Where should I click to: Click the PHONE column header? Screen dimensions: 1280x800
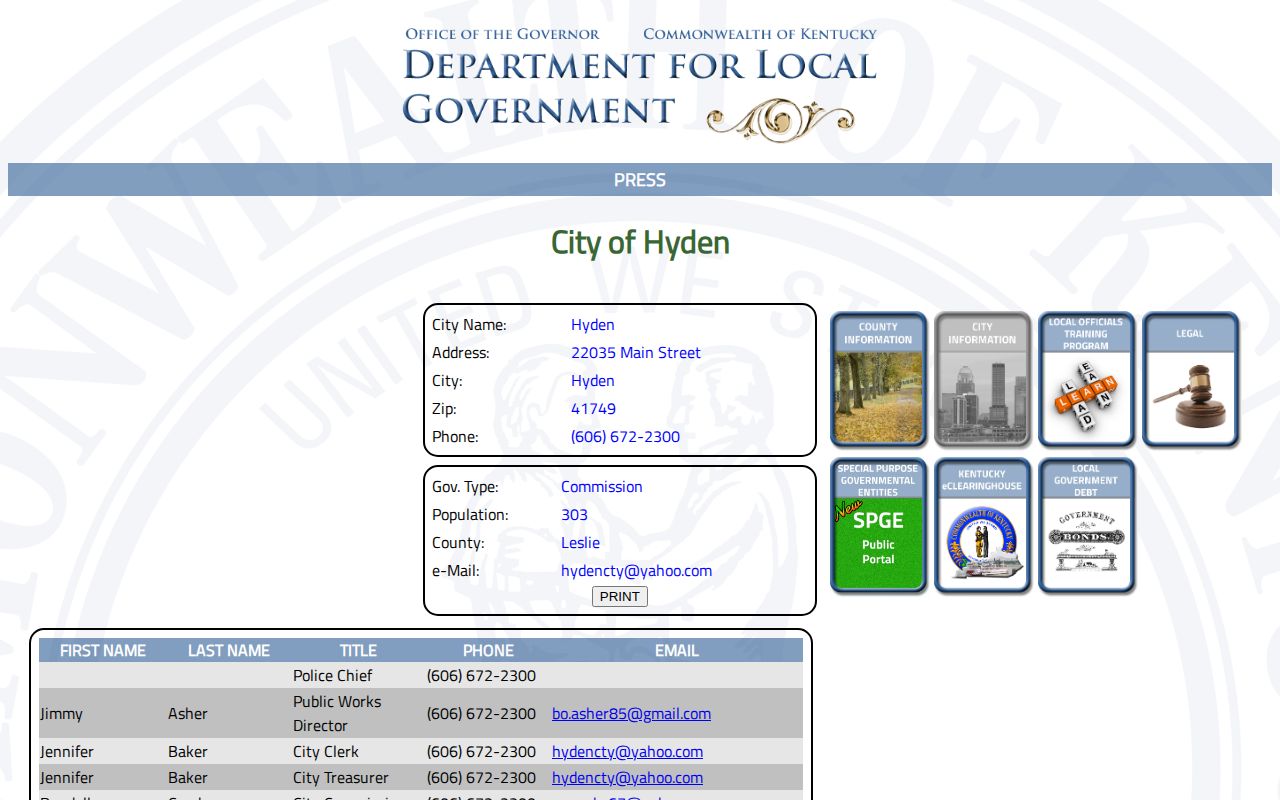(488, 651)
